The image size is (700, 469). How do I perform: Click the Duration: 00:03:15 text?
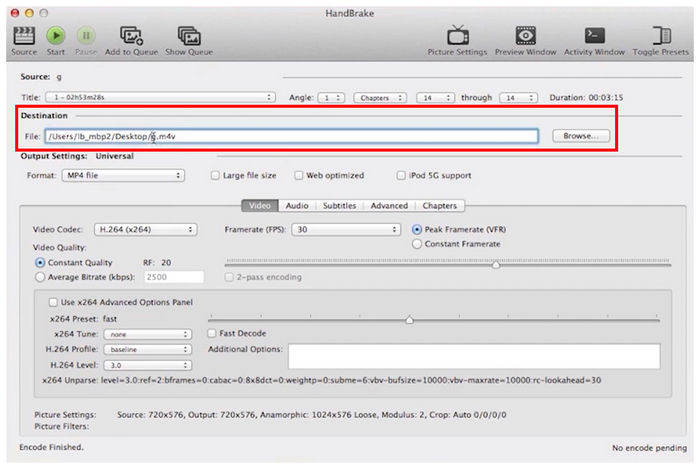[x=586, y=98]
